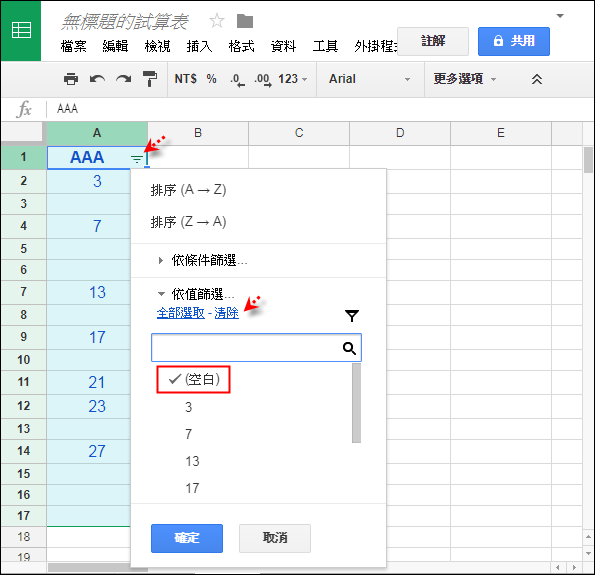
Task: Toggle filter value 3
Action: click(189, 407)
